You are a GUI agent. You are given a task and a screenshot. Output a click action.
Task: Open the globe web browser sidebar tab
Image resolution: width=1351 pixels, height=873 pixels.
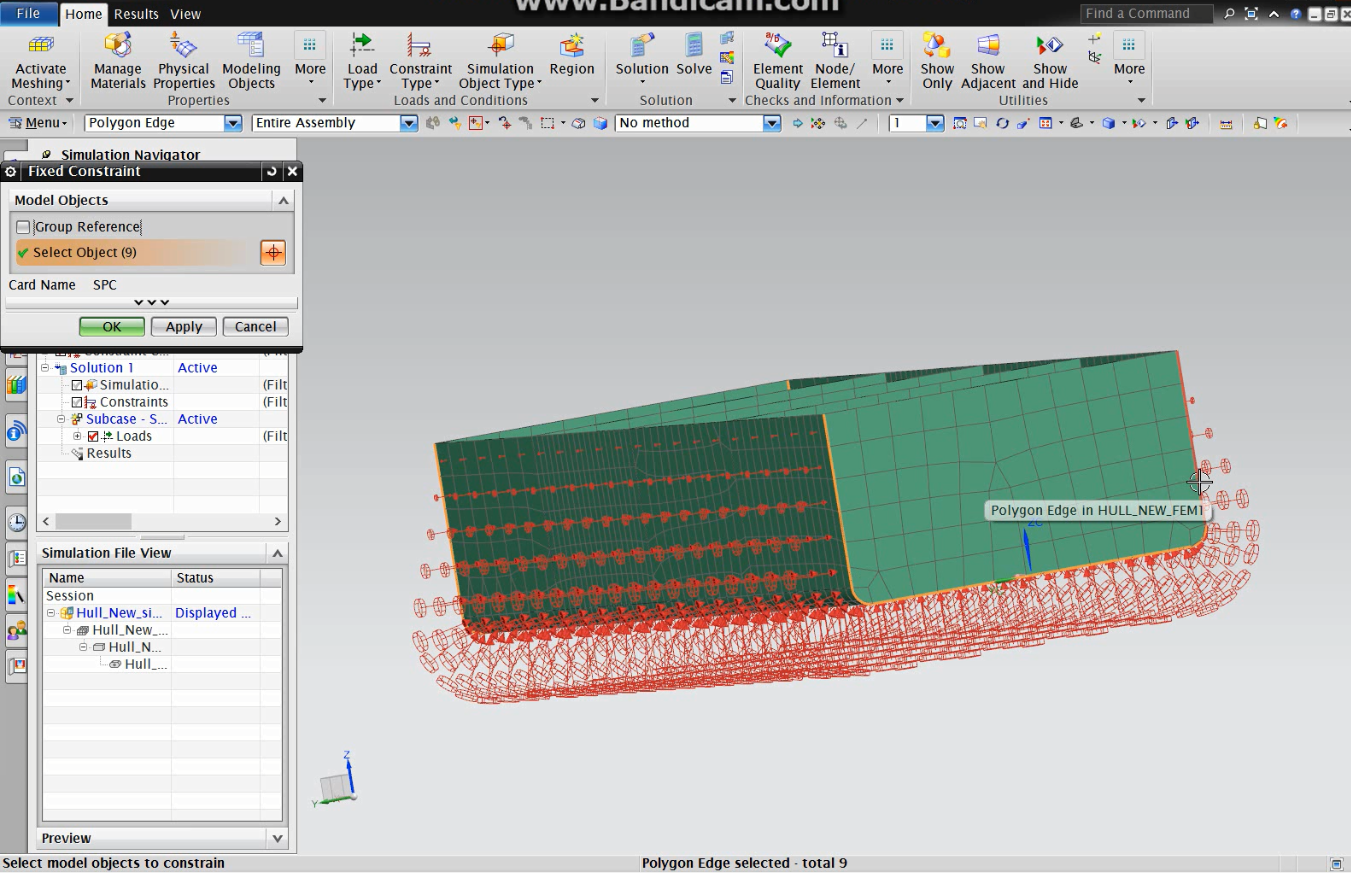pyautogui.click(x=16, y=477)
